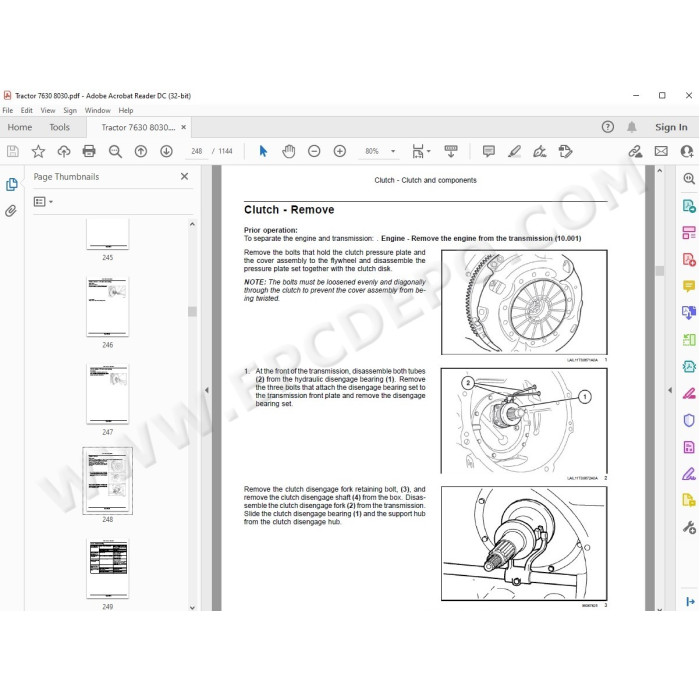Open the Stamp tool icon

pyautogui.click(x=565, y=151)
